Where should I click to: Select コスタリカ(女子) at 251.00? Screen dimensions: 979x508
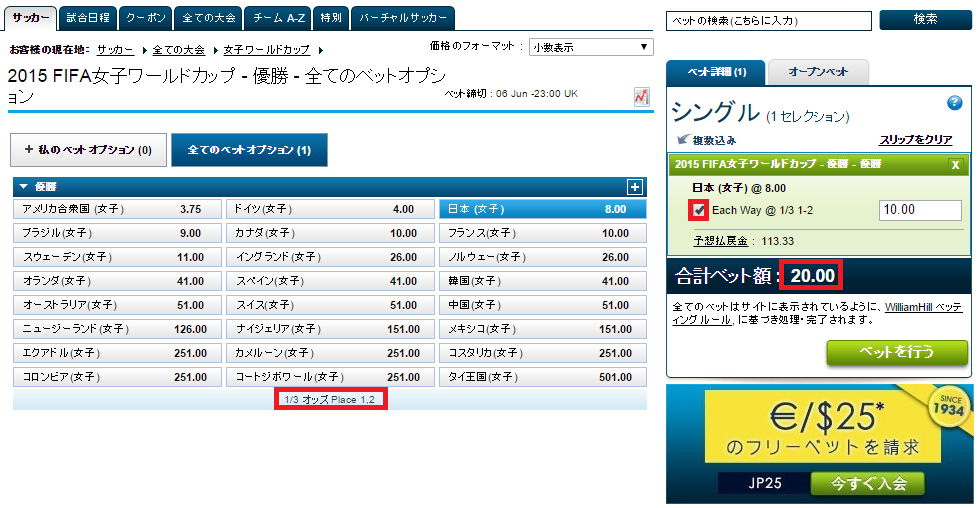[x=543, y=353]
